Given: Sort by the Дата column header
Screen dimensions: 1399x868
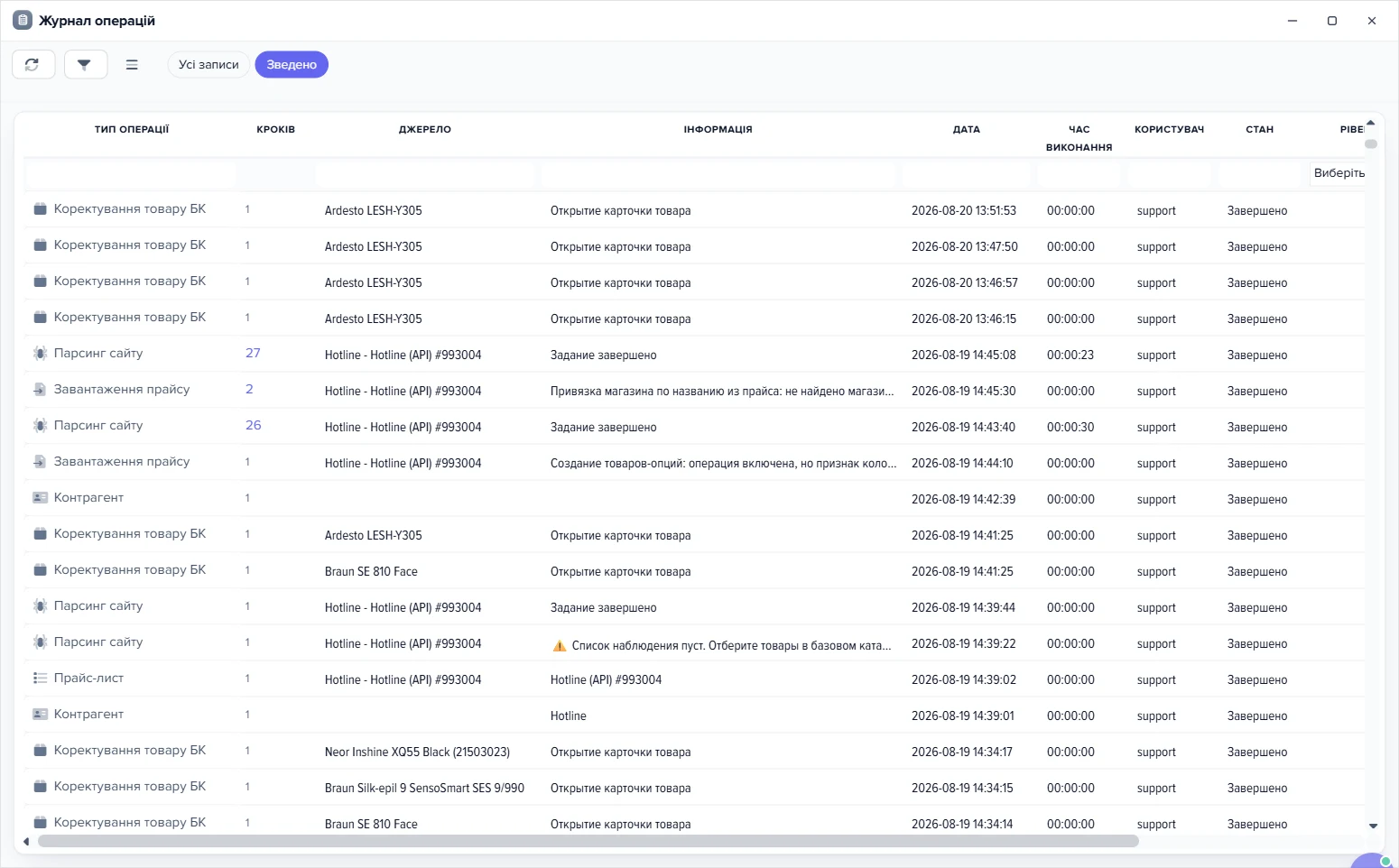Looking at the screenshot, I should (x=967, y=130).
